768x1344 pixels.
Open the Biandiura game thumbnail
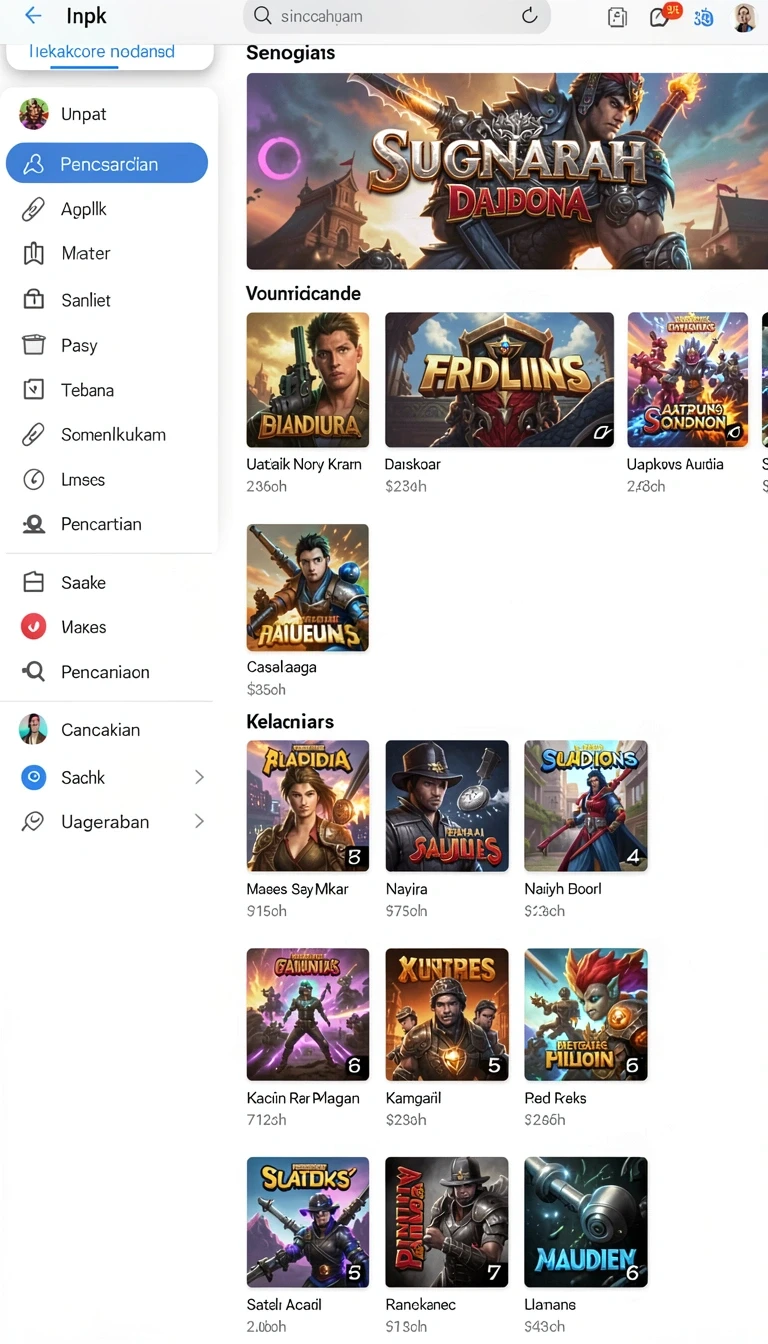(308, 380)
